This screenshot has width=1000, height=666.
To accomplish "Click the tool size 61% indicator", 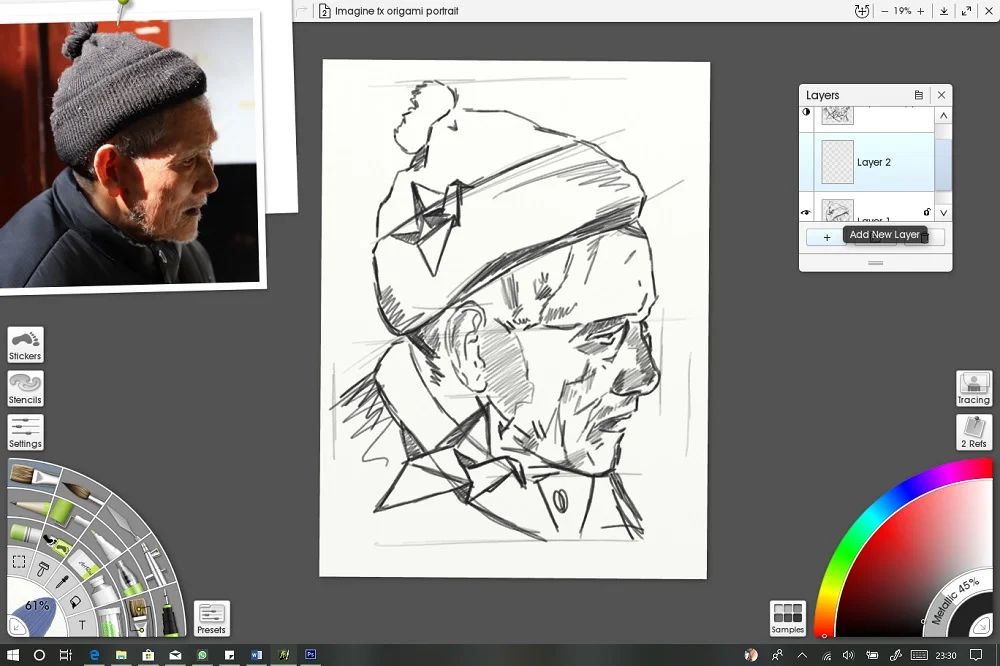I will (37, 605).
